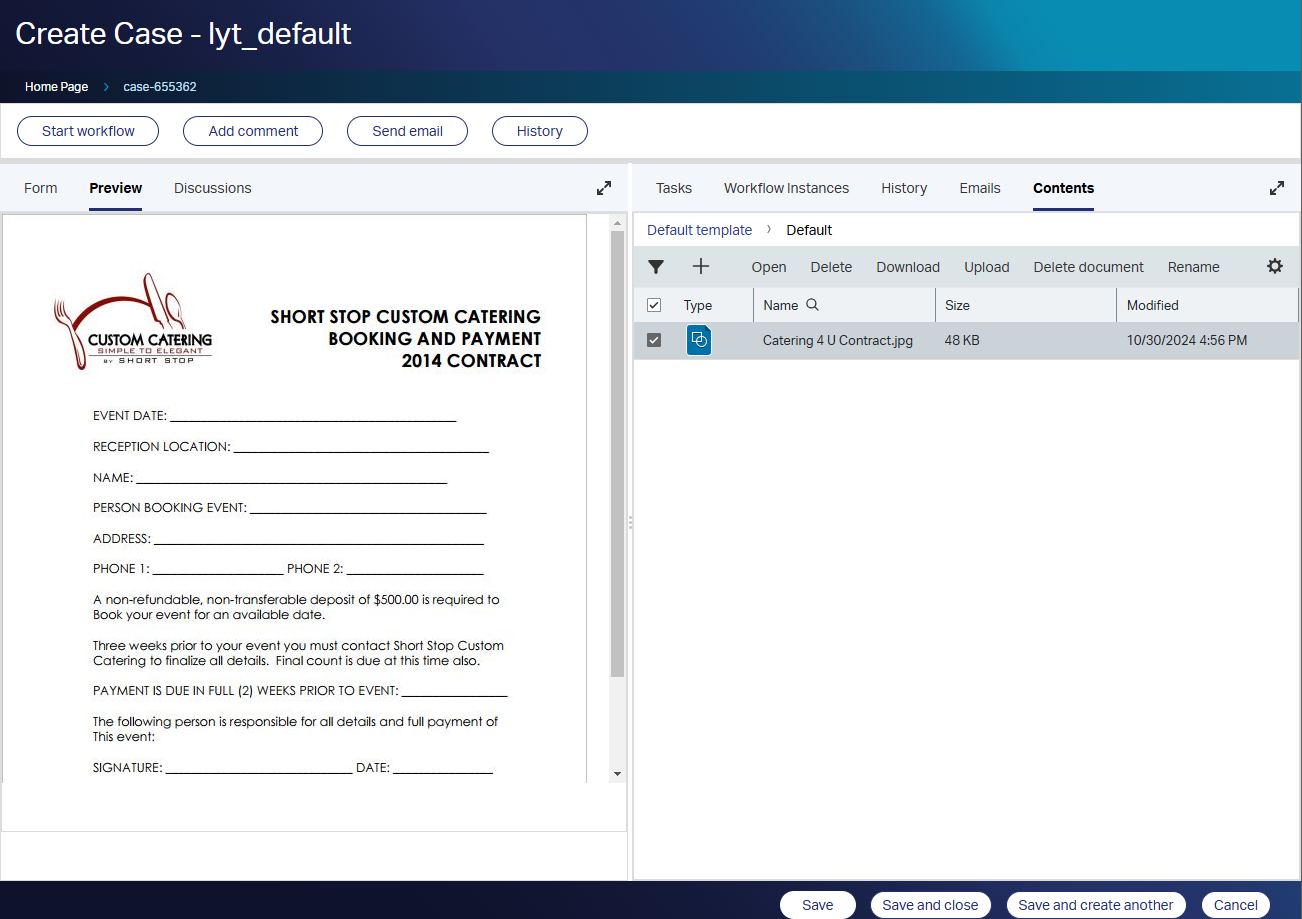Expand the right Contents panel to fullscreen
Image resolution: width=1302 pixels, height=919 pixels.
1276,188
